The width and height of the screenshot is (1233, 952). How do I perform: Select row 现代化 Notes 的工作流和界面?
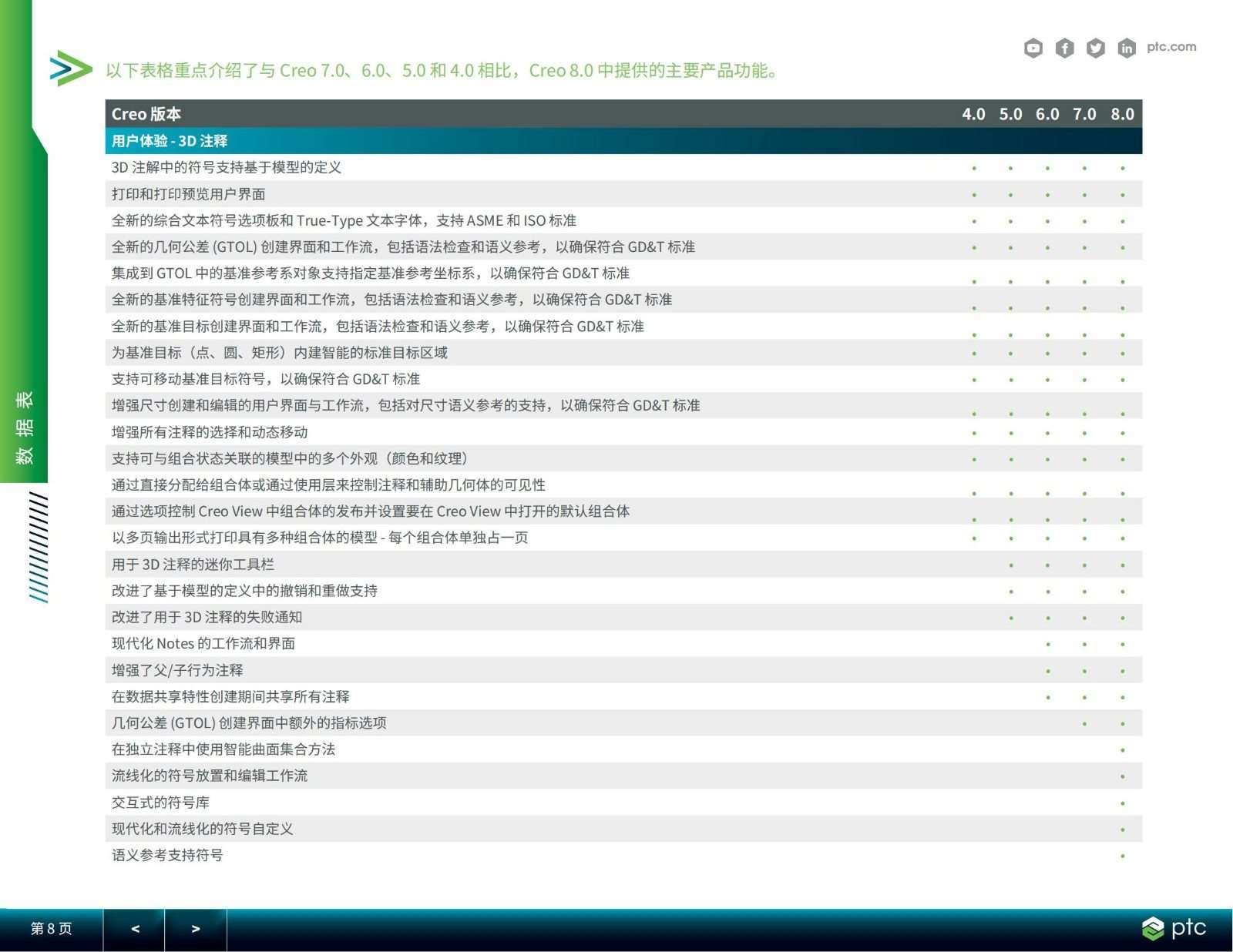point(623,643)
